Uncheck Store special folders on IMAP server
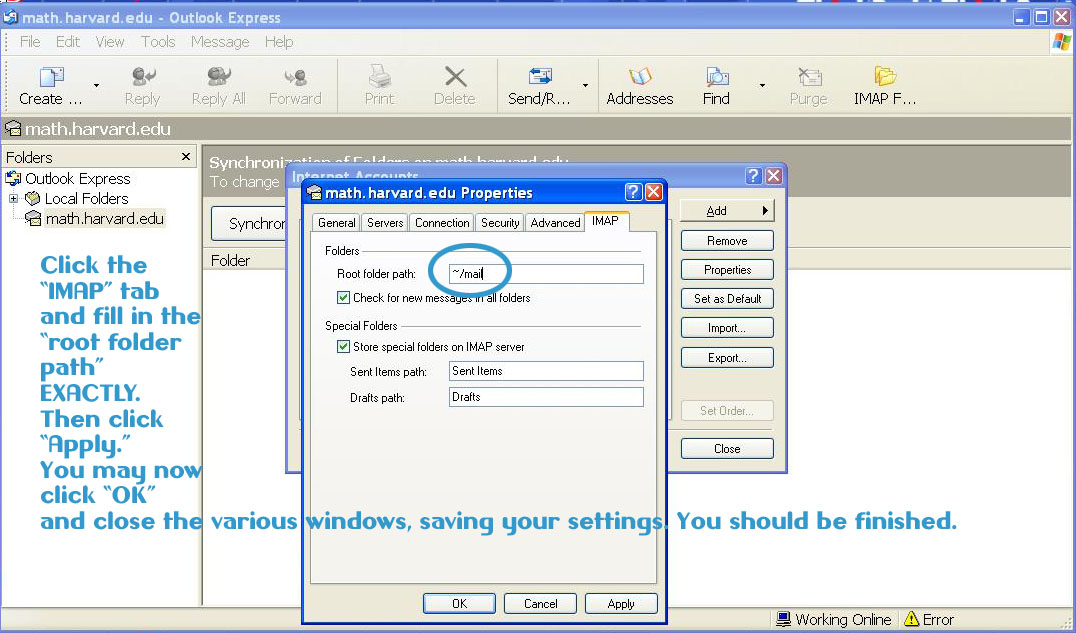1076x633 pixels. click(344, 347)
